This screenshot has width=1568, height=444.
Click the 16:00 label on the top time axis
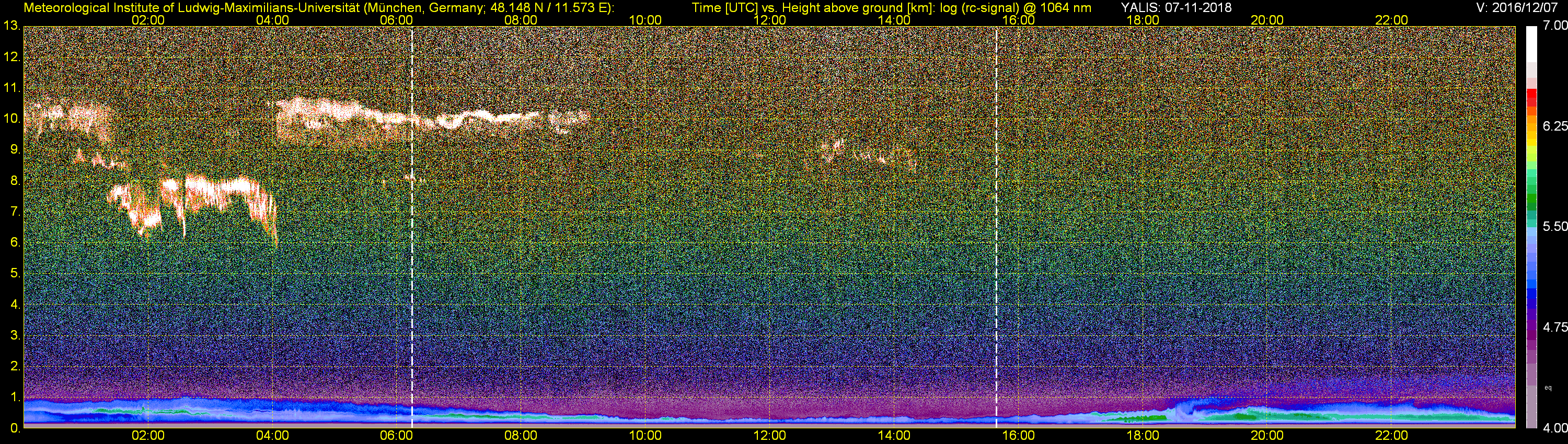click(x=1018, y=20)
